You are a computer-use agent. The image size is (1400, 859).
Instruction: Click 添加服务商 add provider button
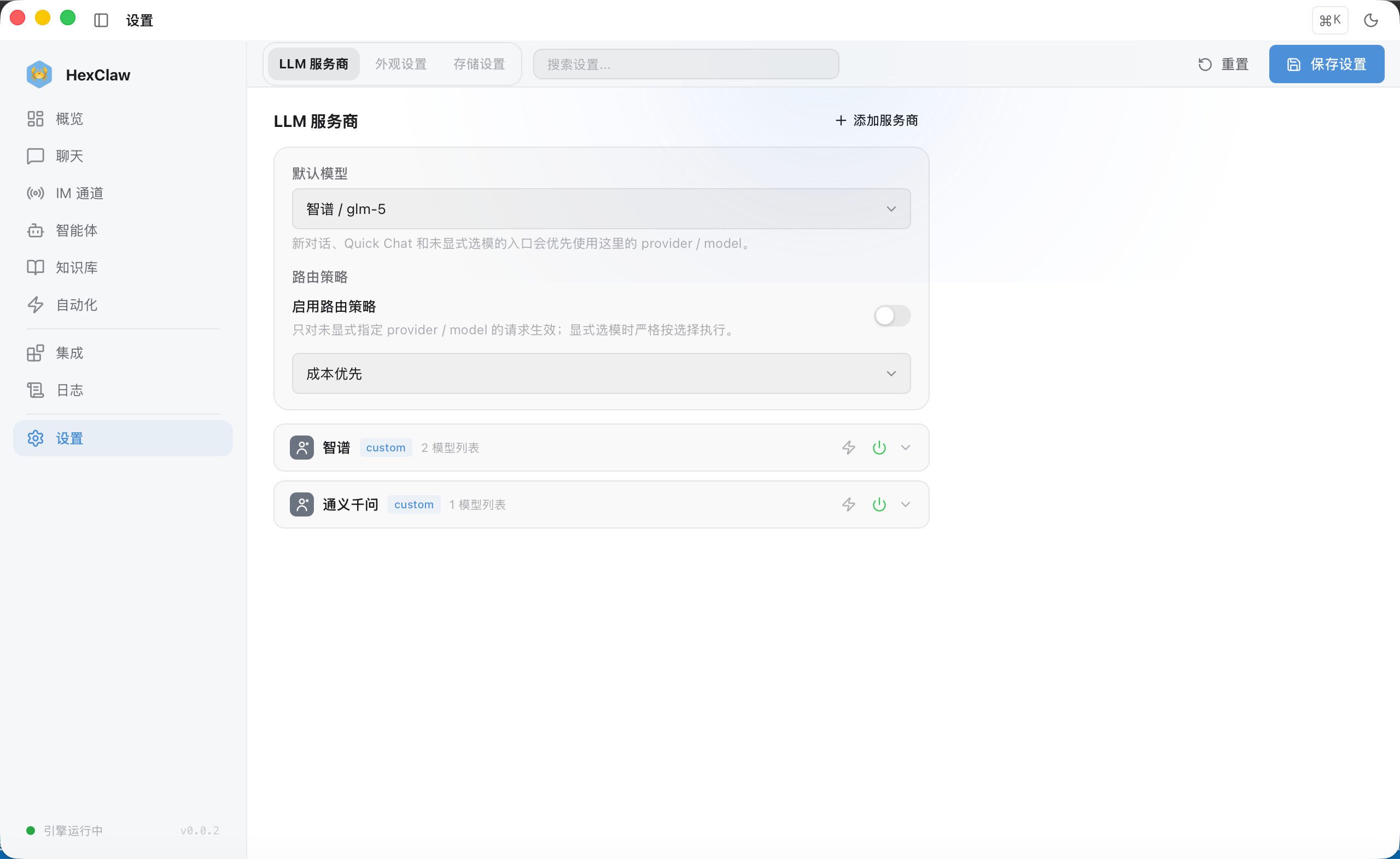click(877, 120)
